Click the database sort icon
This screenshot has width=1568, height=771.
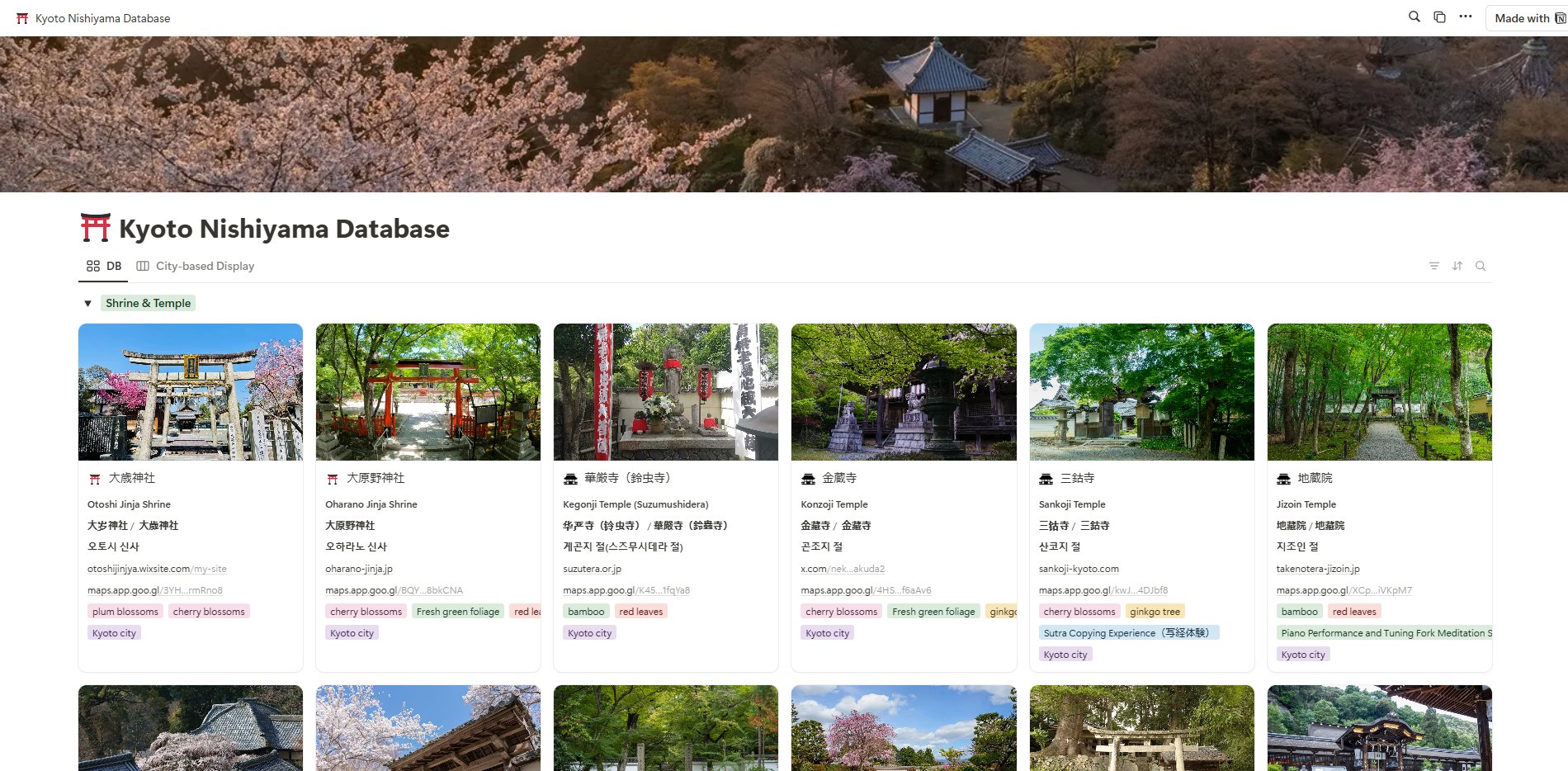1457,266
